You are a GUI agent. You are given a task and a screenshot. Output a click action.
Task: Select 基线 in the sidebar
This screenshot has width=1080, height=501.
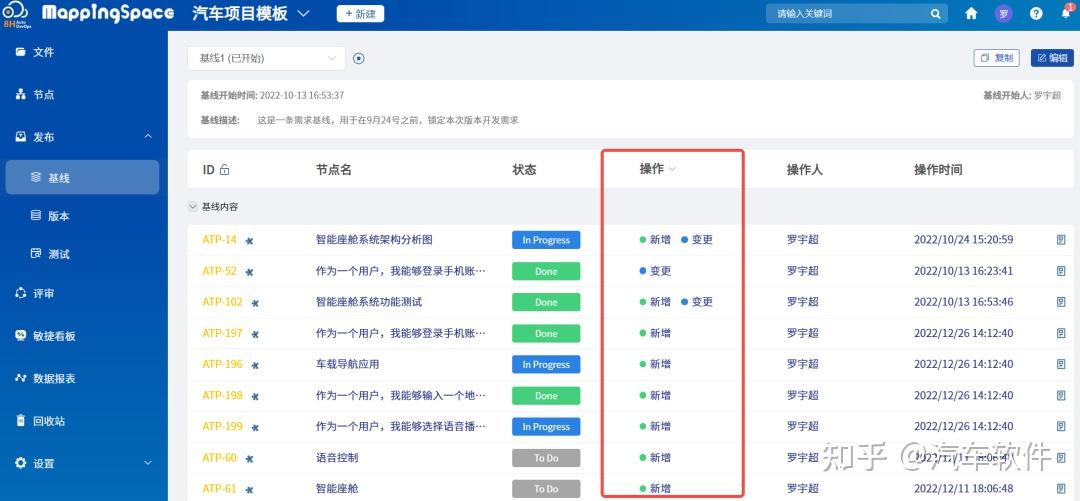tap(82, 178)
